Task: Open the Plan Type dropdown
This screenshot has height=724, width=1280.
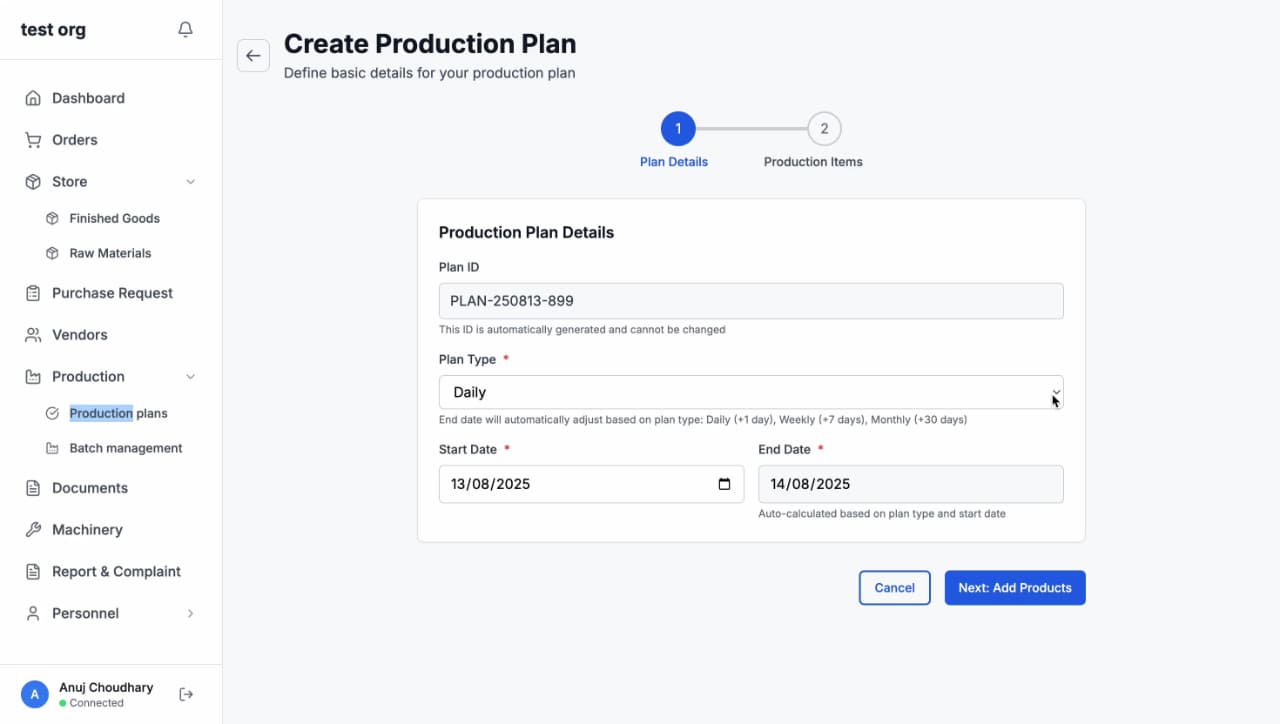Action: pyautogui.click(x=750, y=392)
